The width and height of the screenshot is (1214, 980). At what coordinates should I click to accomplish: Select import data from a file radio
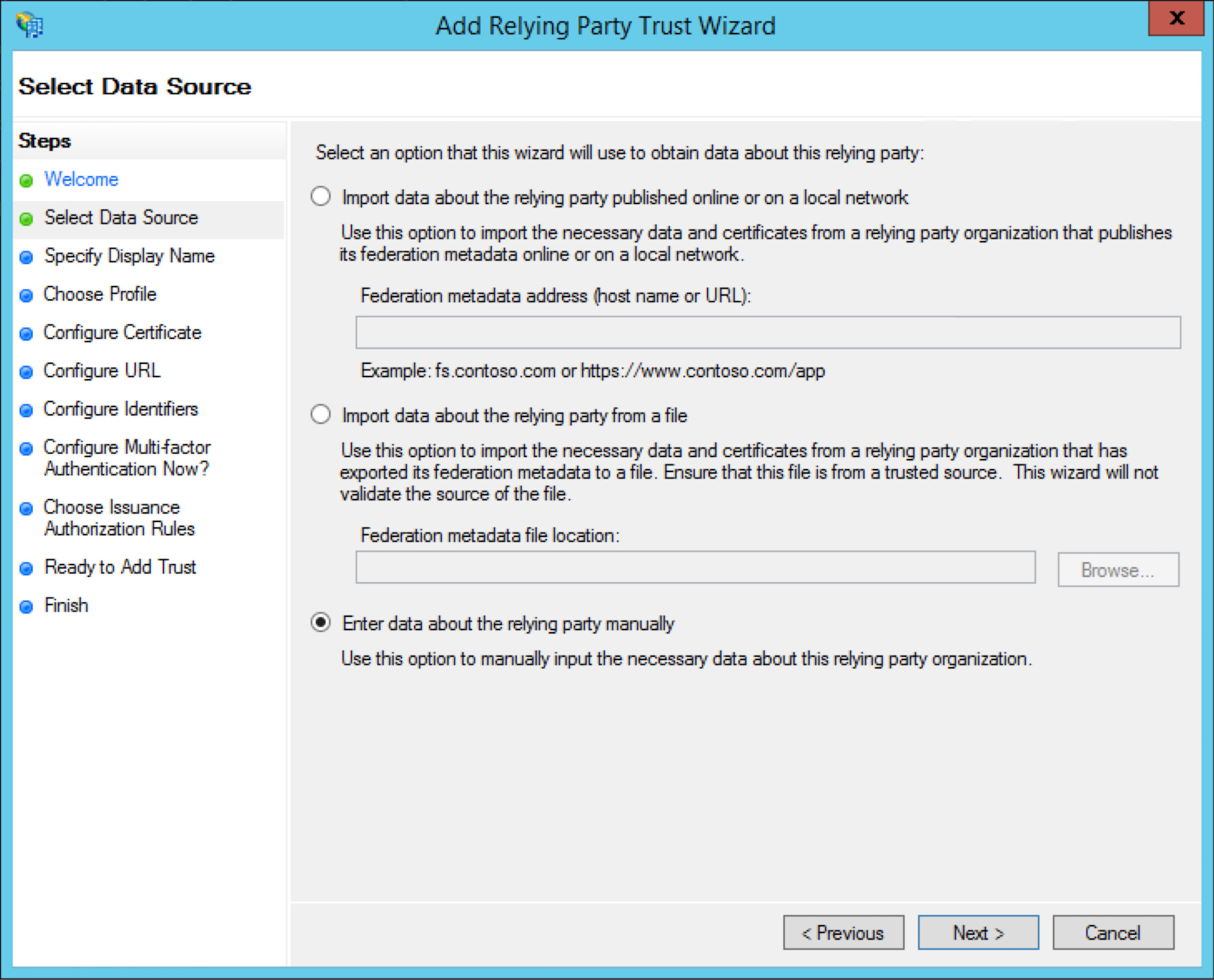coord(321,415)
